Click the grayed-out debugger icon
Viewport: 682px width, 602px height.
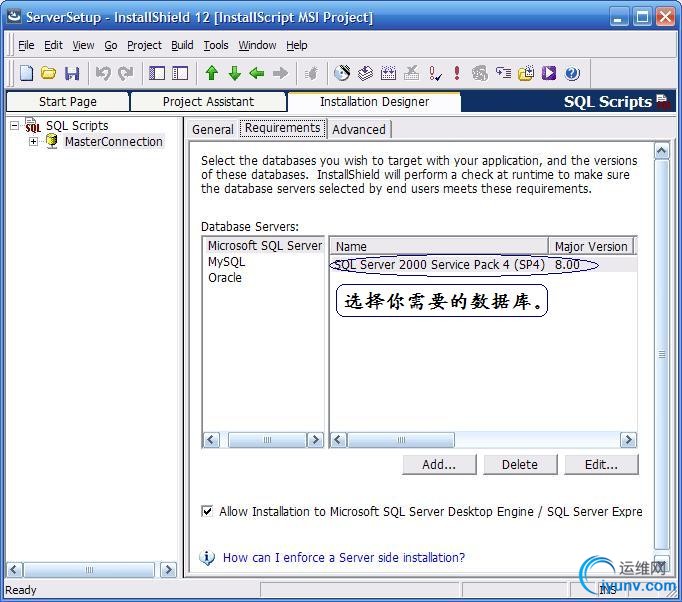click(x=480, y=73)
